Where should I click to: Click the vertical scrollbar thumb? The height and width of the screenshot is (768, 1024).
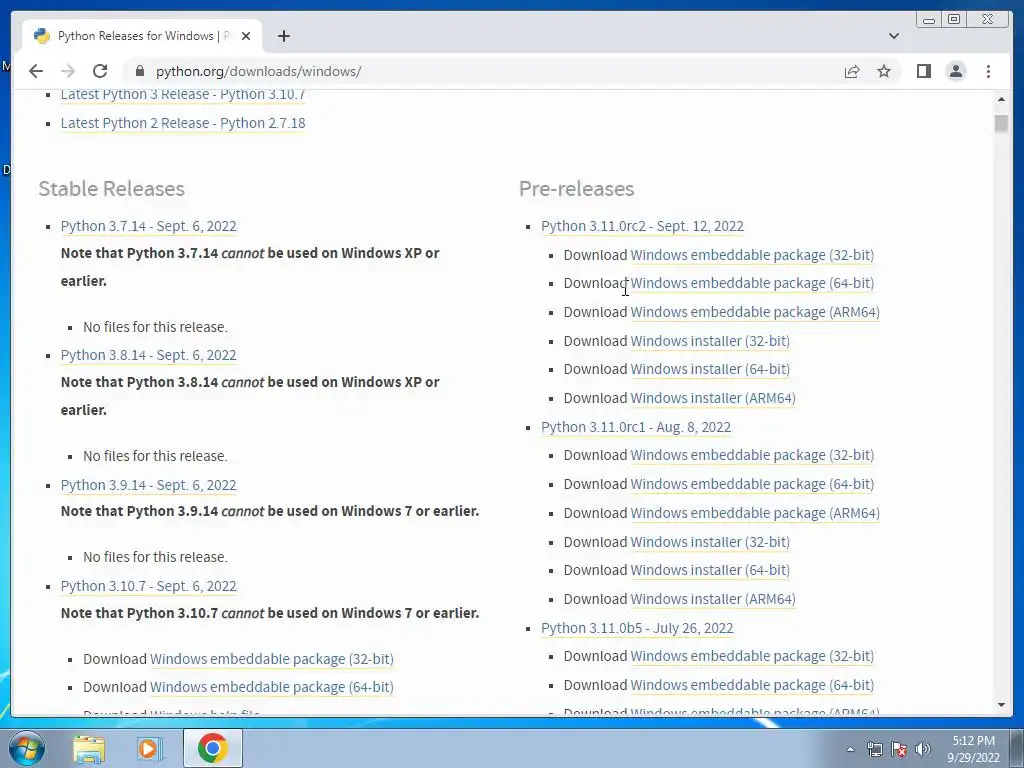[1001, 123]
